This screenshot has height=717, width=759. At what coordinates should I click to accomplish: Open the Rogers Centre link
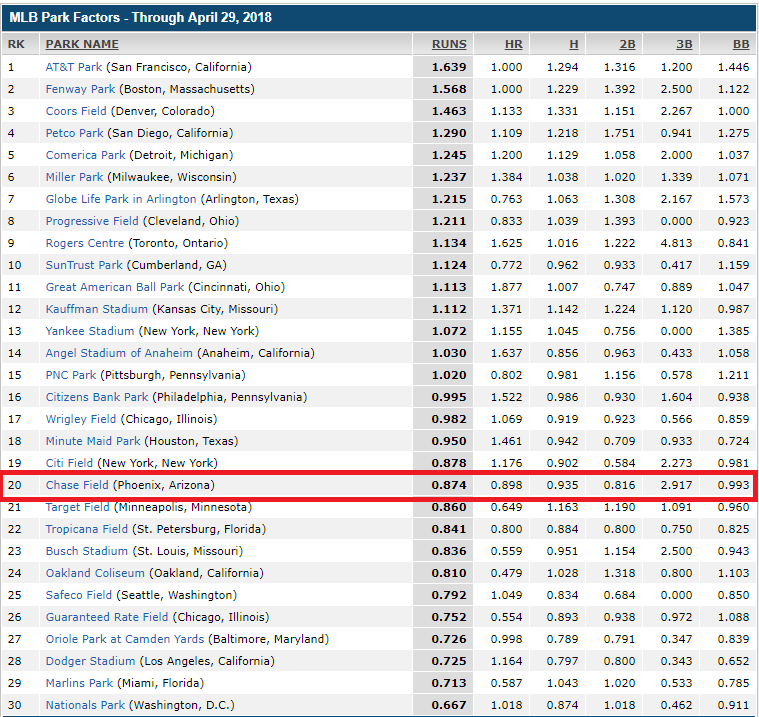coord(85,243)
